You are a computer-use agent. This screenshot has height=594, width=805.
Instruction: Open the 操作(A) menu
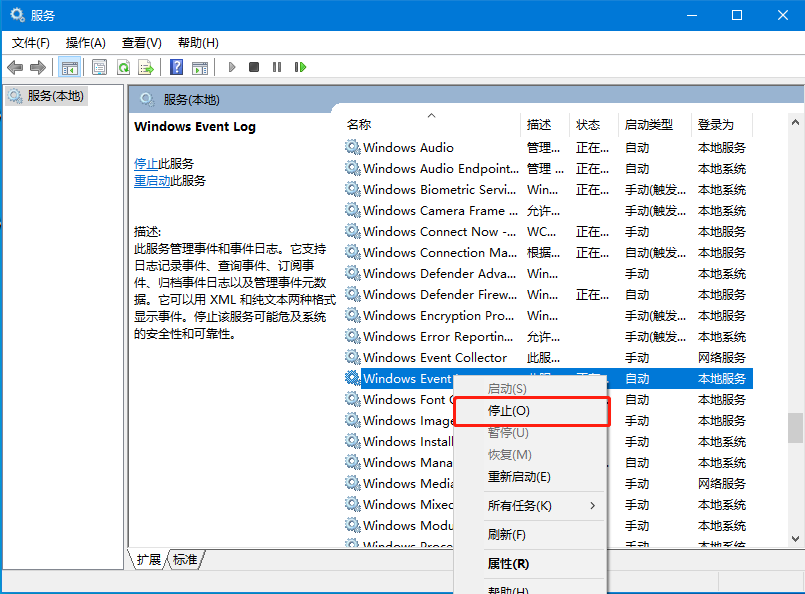pos(86,43)
